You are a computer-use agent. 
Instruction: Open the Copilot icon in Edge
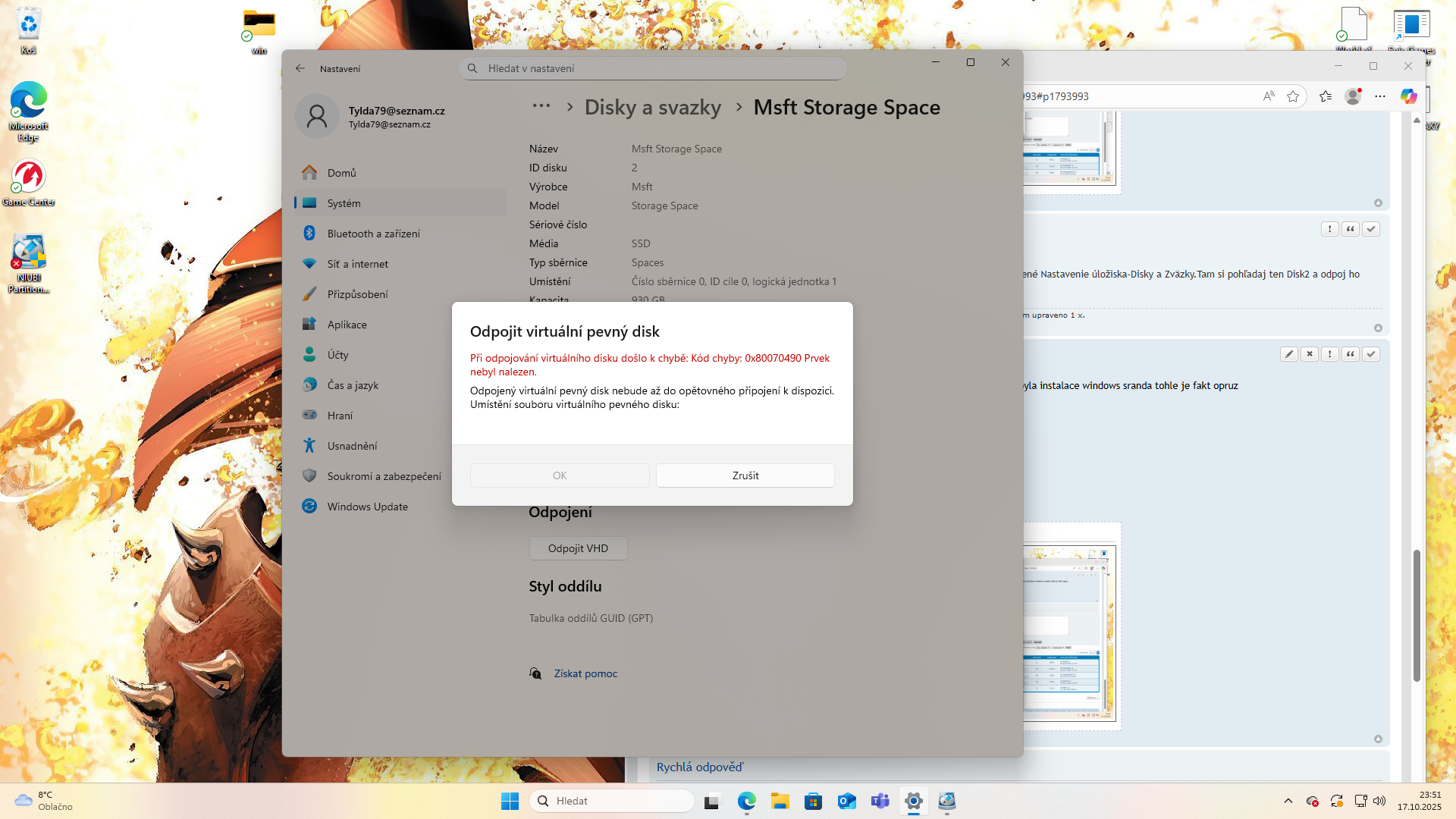(x=1408, y=96)
